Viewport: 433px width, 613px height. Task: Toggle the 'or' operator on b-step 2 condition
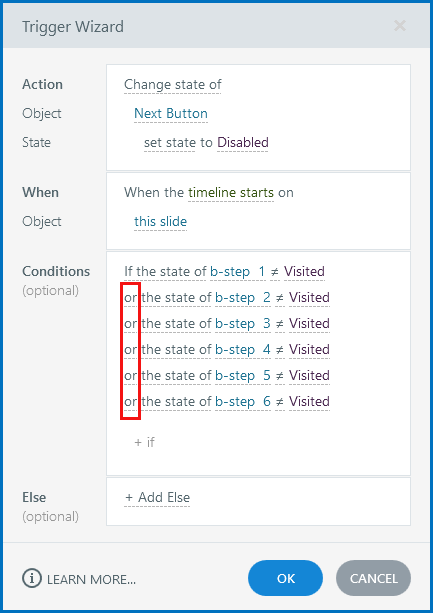click(131, 298)
